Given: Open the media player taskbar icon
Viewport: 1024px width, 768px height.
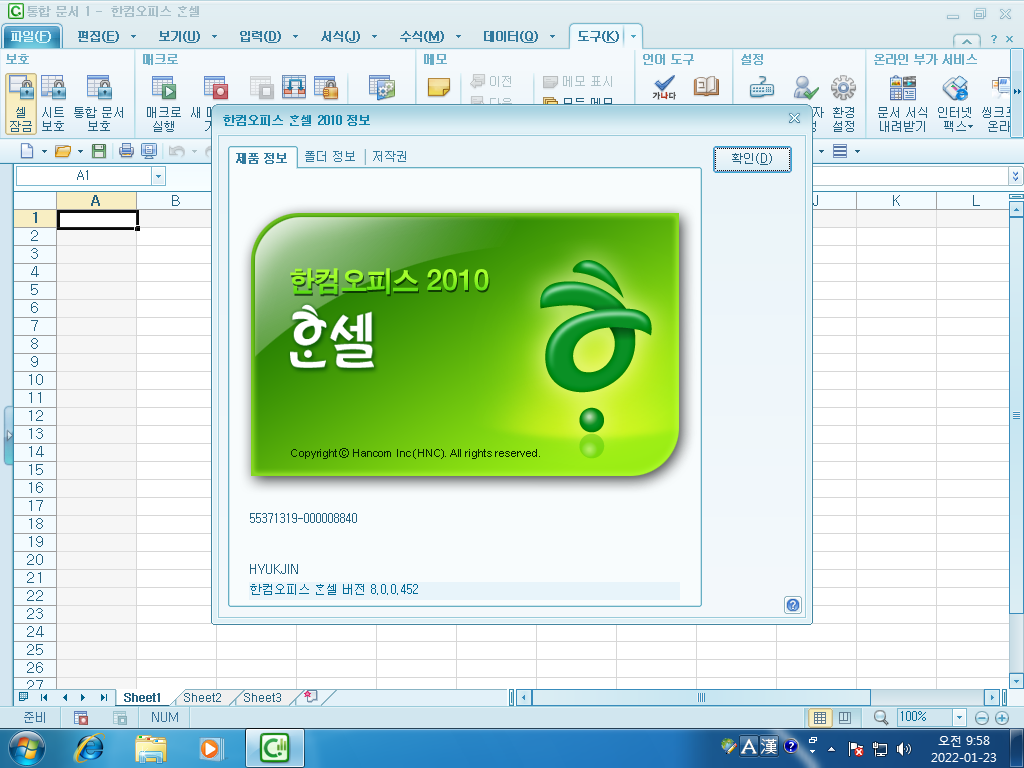Looking at the screenshot, I should pyautogui.click(x=210, y=748).
